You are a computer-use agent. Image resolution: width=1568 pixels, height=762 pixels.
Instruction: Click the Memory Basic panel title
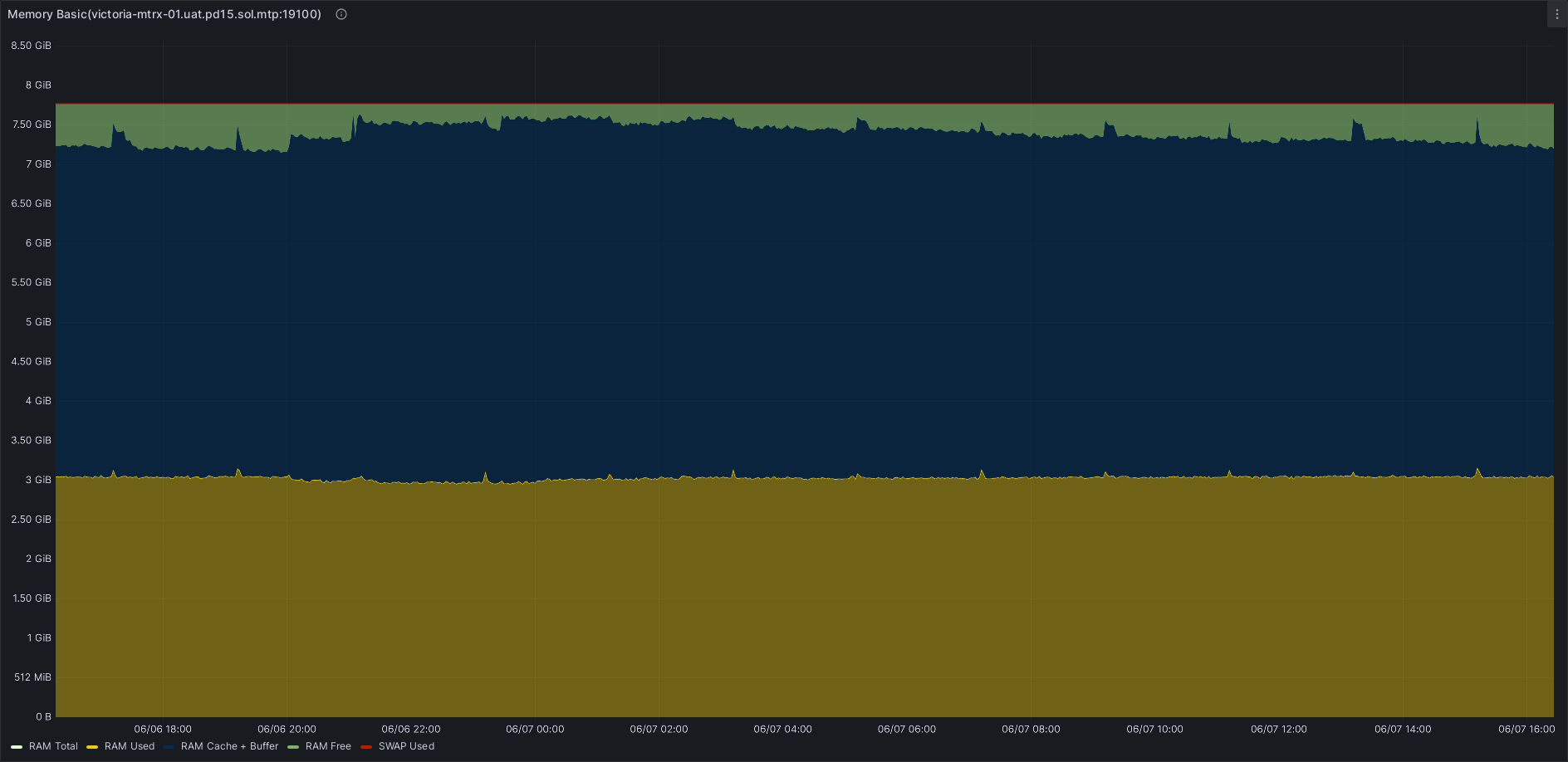(164, 14)
